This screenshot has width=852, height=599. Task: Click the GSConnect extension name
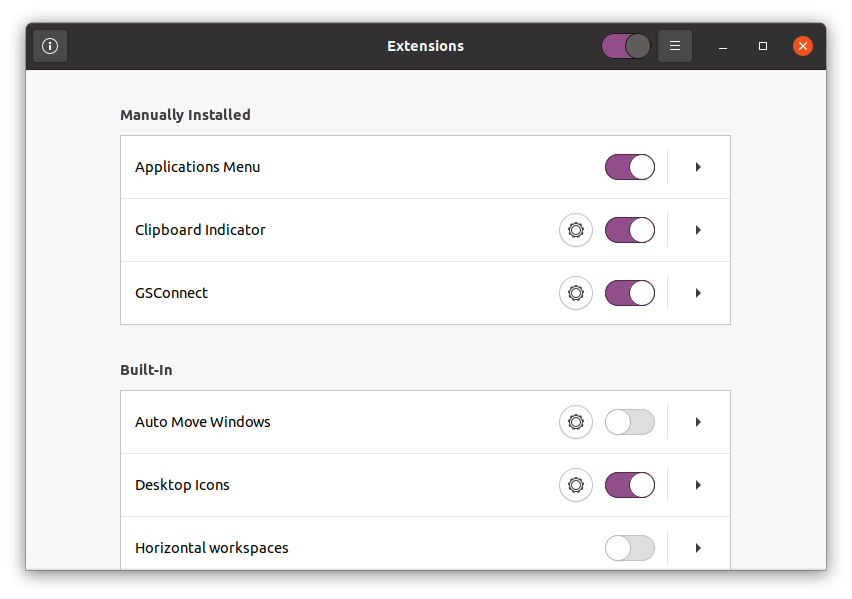coord(171,293)
